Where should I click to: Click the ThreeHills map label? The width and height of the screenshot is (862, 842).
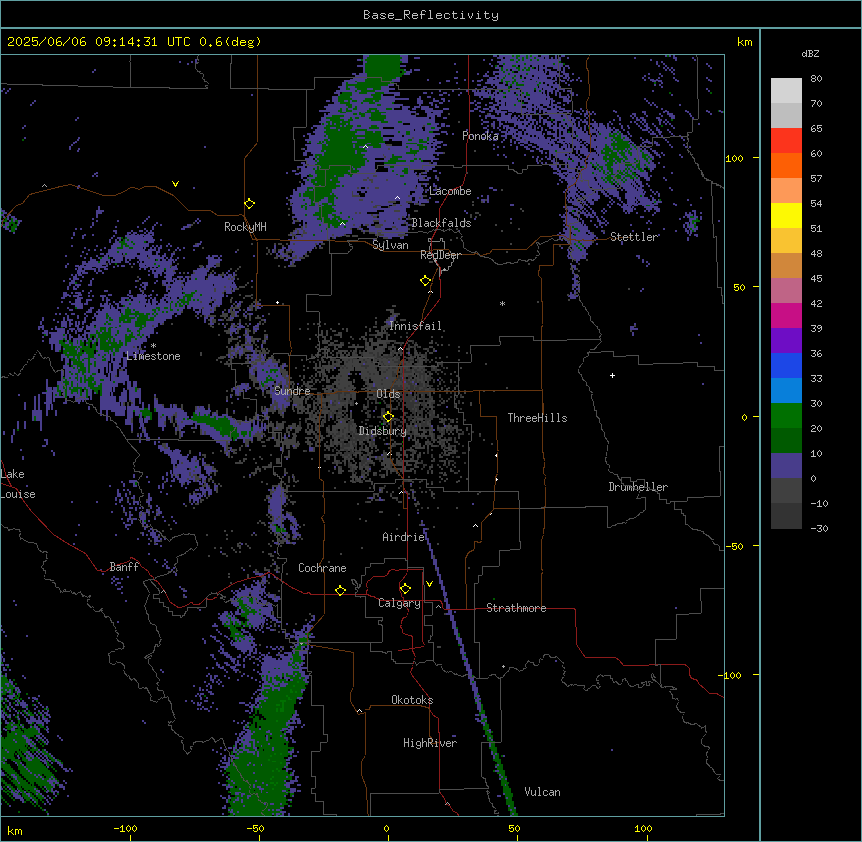(537, 418)
